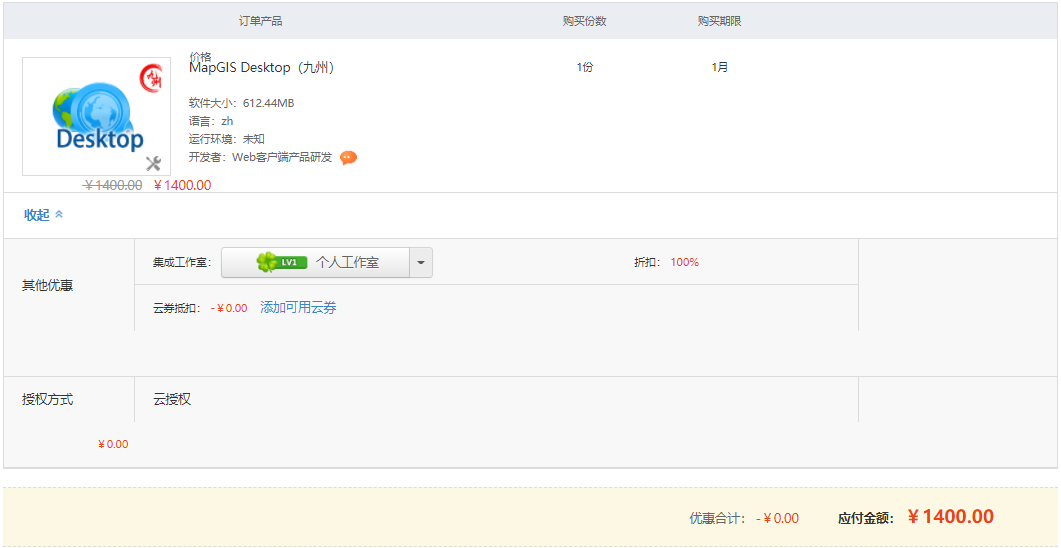Click the red ¥0.00 under 授权方式
1061x548 pixels.
click(x=113, y=444)
